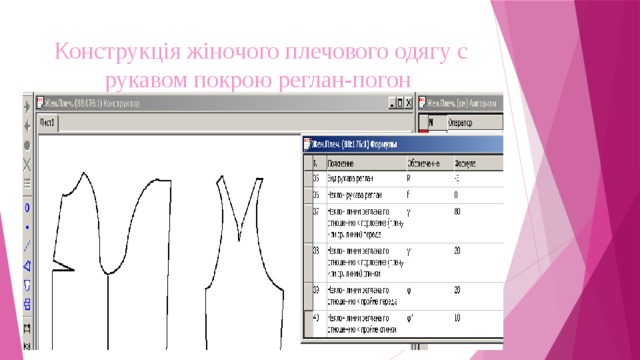
Task: Switch to the Лист1 sheet tab
Action: [48, 123]
